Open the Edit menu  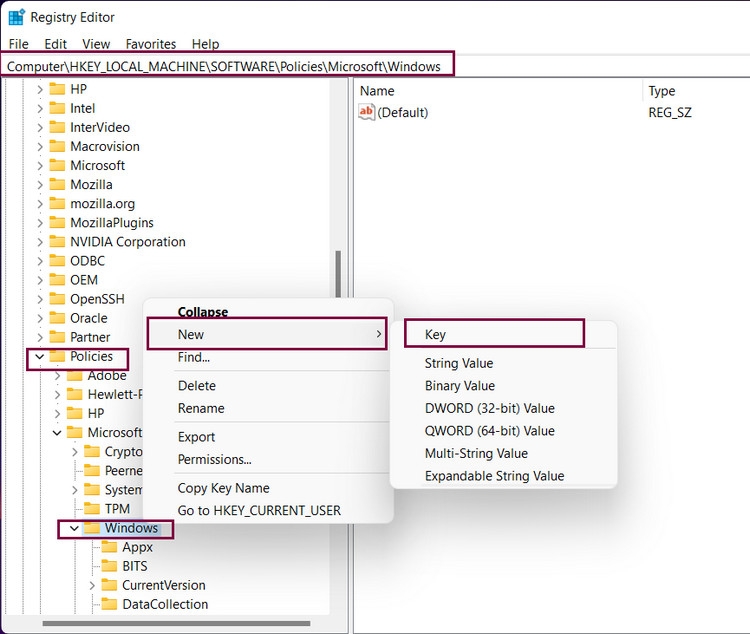55,44
